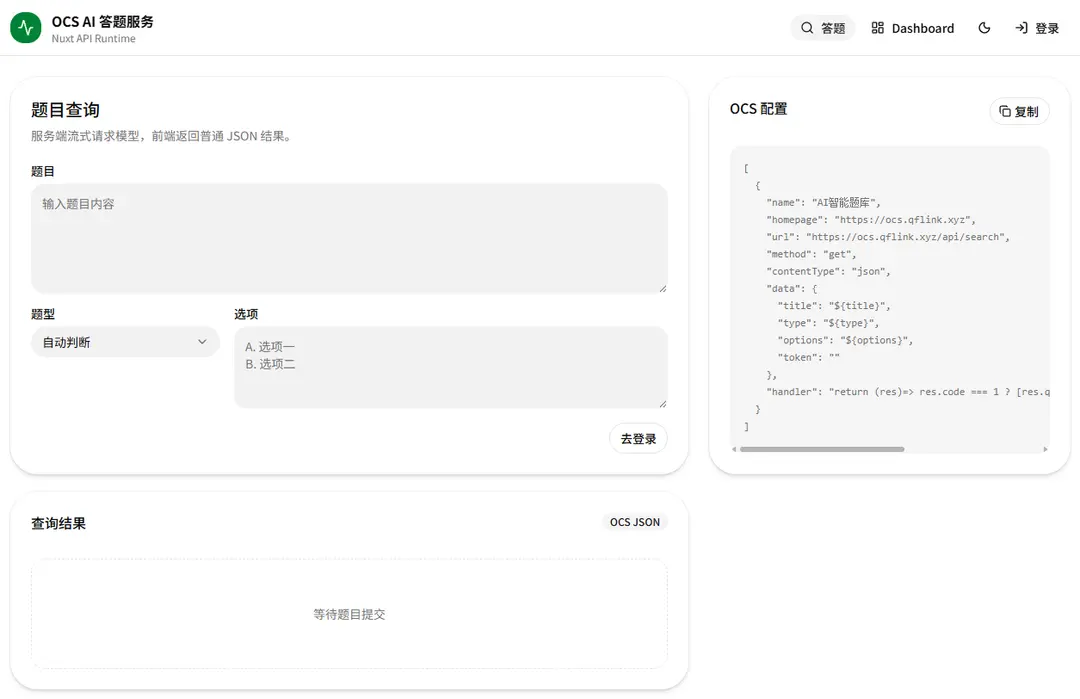The image size is (1080, 699).
Task: Copy the OCS config with 复制 button
Action: coord(1019,112)
